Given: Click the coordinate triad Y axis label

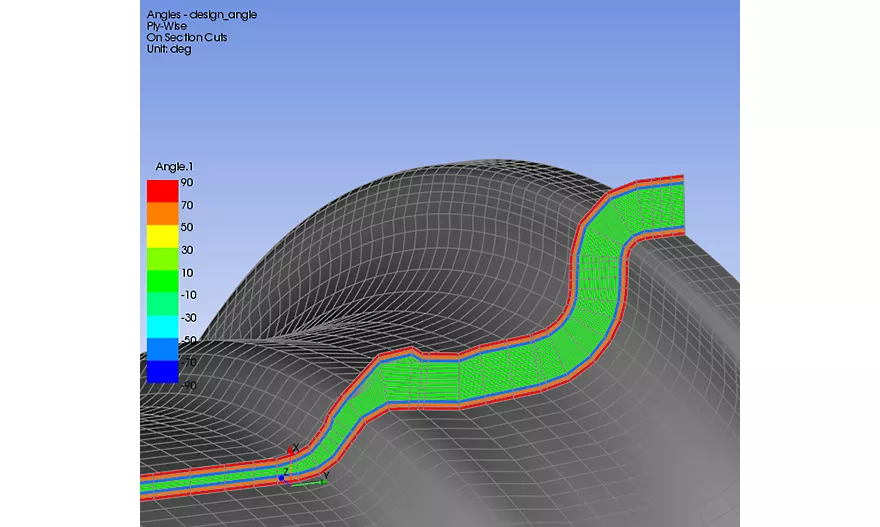Looking at the screenshot, I should click(326, 476).
